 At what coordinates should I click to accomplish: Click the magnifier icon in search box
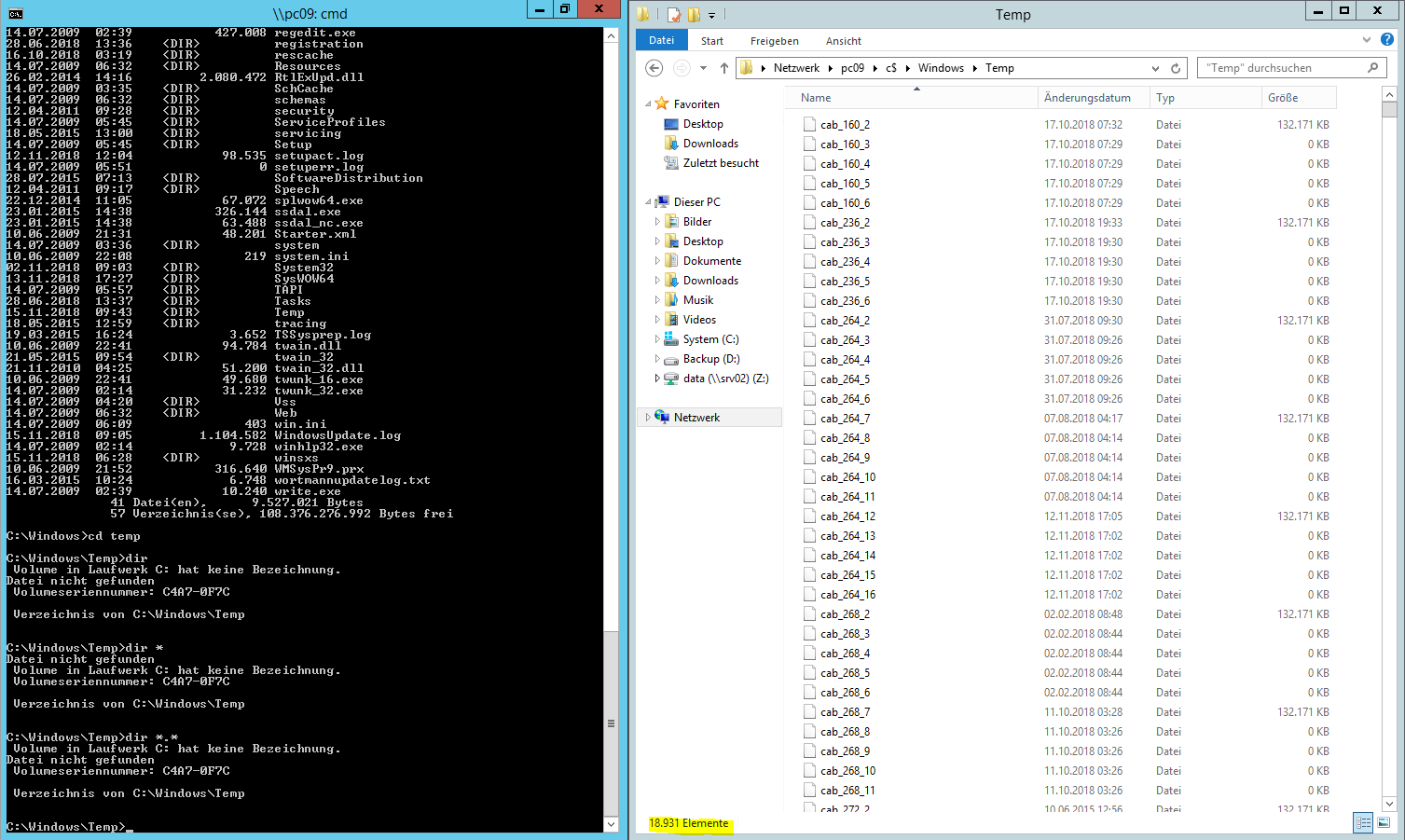click(1372, 68)
